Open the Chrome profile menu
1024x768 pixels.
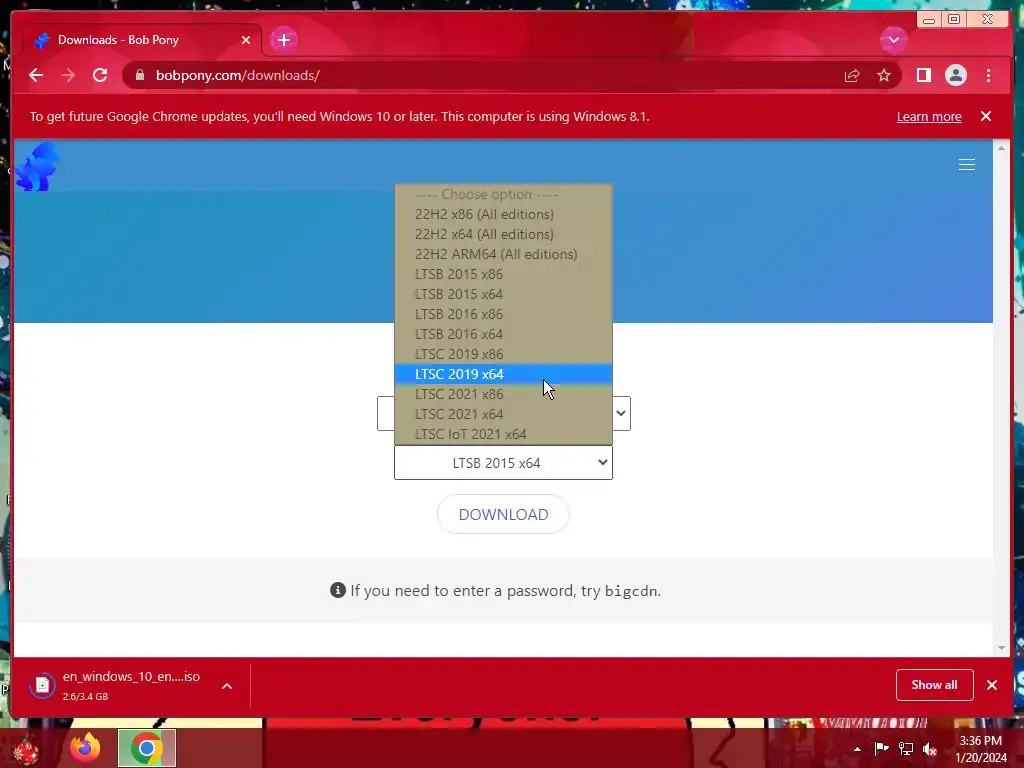point(955,75)
